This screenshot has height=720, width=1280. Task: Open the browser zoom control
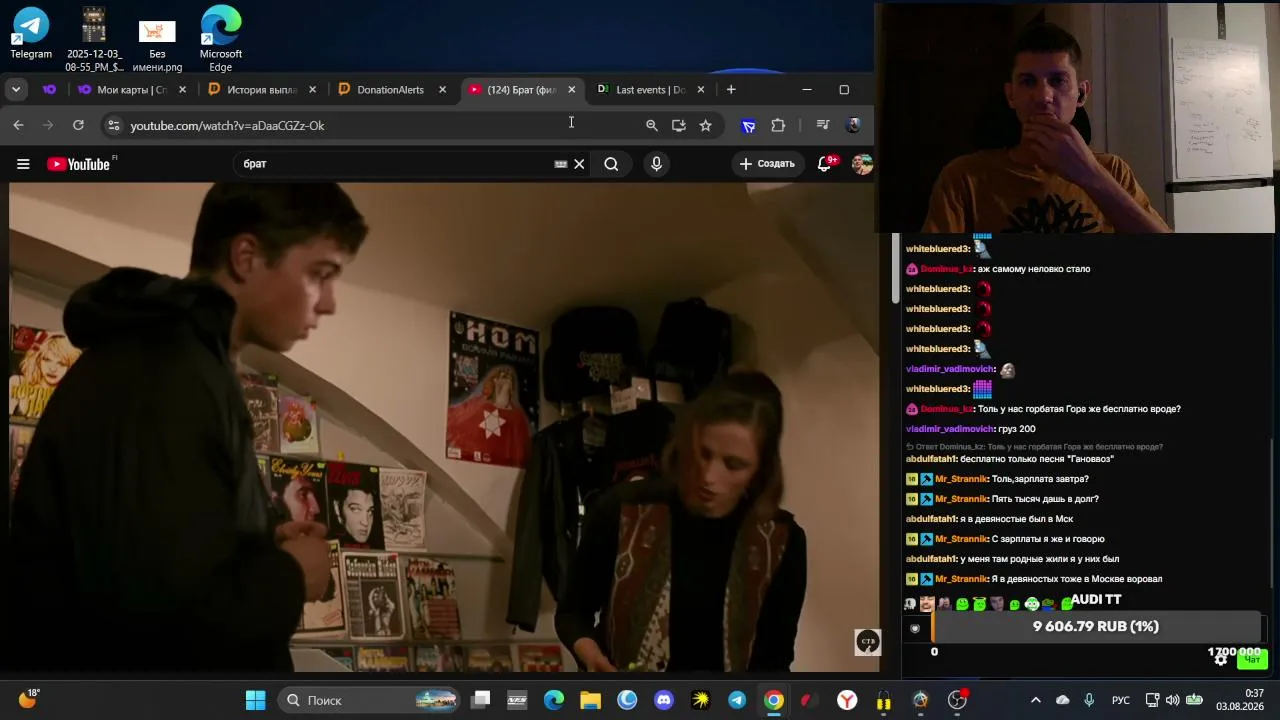[652, 125]
